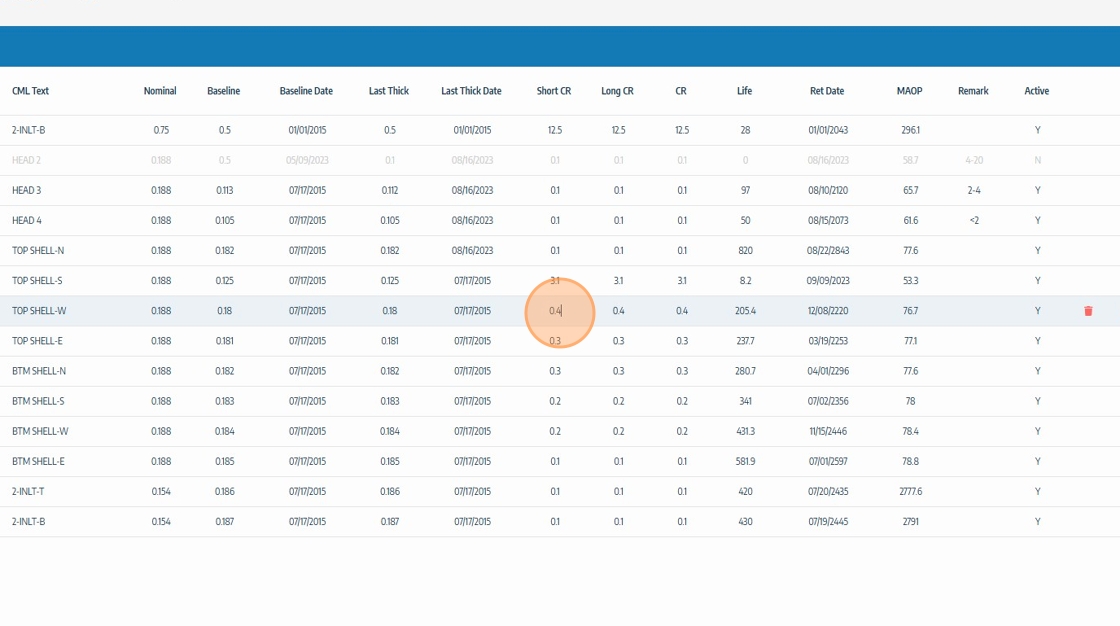Image resolution: width=1120 pixels, height=626 pixels.
Task: Select Baseline value 0.187
Action: click(224, 521)
